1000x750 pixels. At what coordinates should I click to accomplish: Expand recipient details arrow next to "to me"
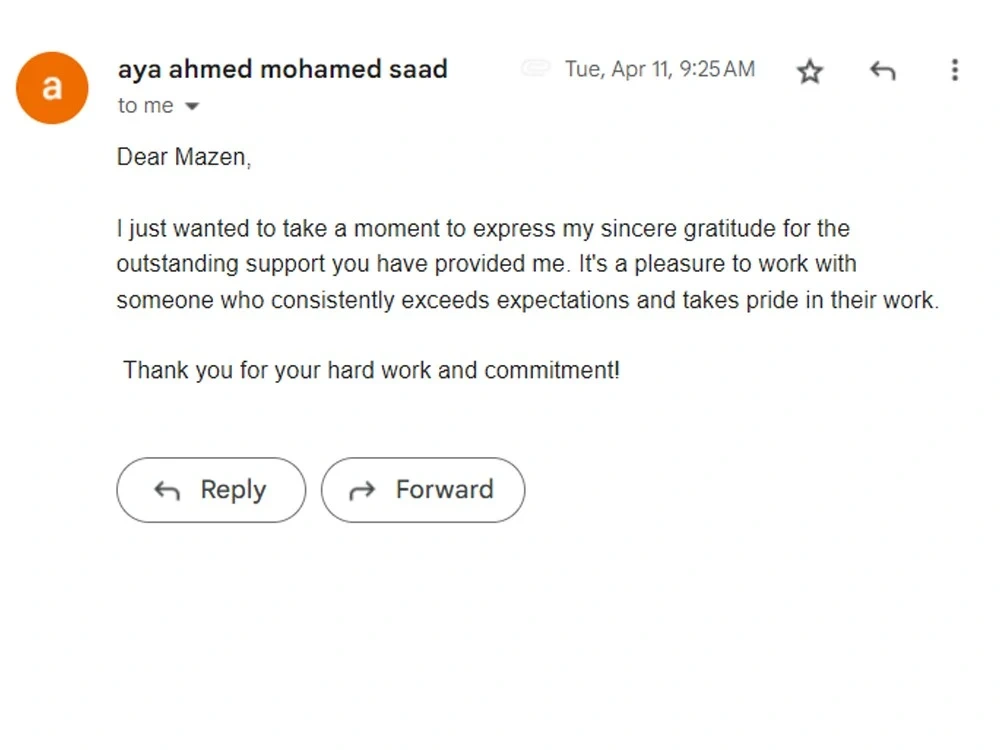click(x=192, y=106)
